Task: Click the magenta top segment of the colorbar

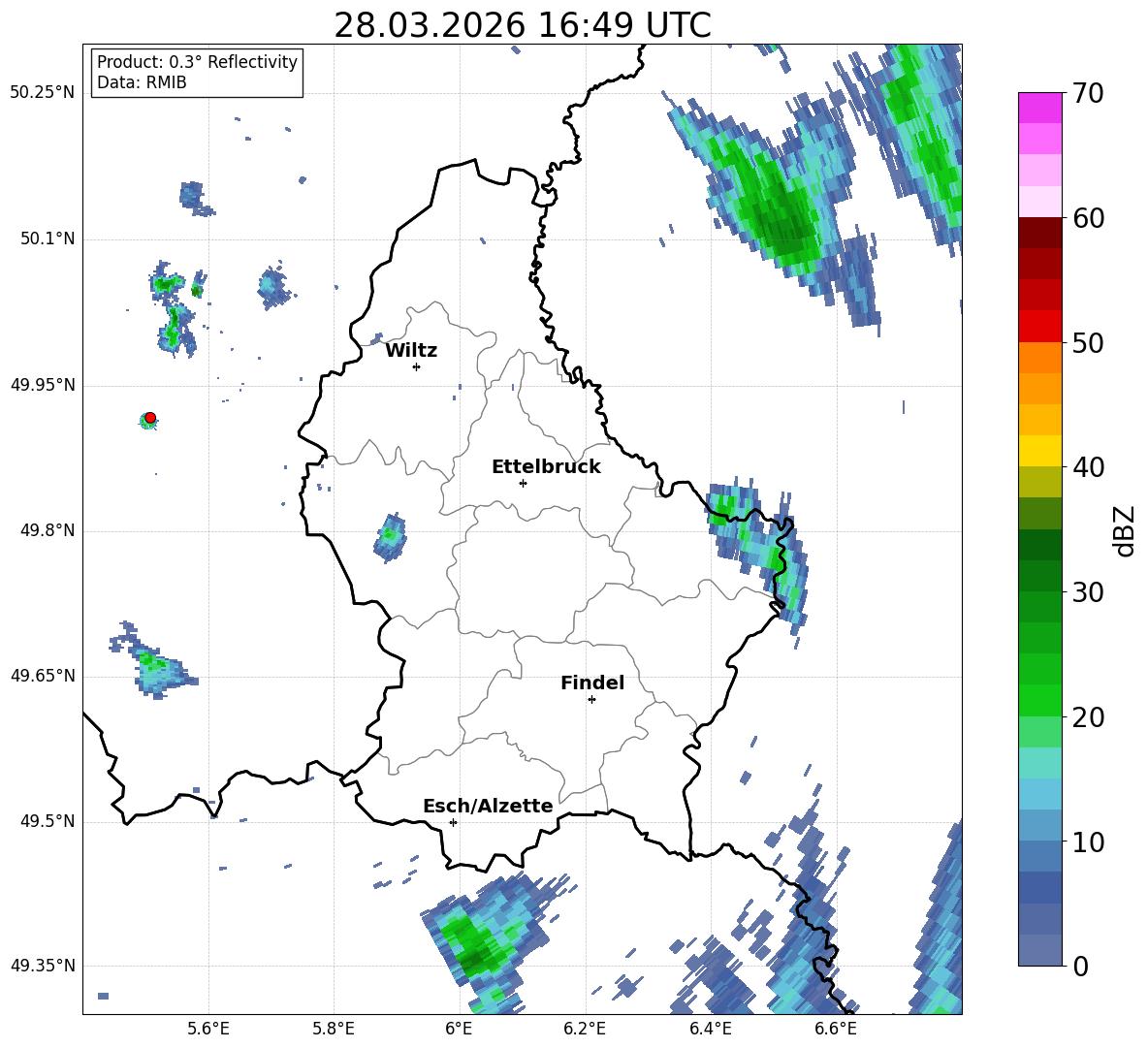Action: coord(1039,109)
